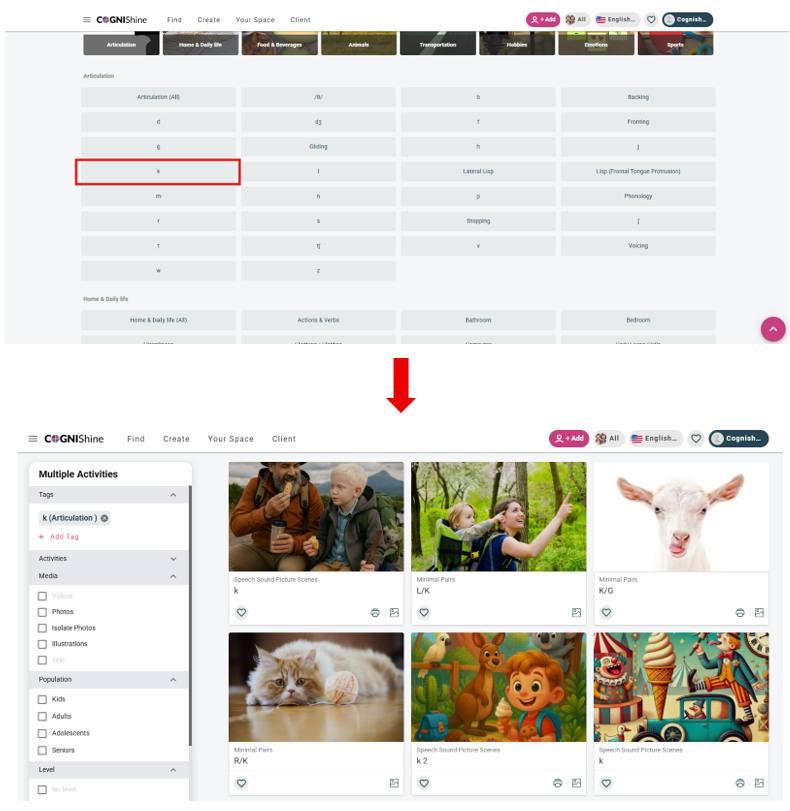Open image view for R/K card
This screenshot has height=811, width=790.
click(x=394, y=783)
